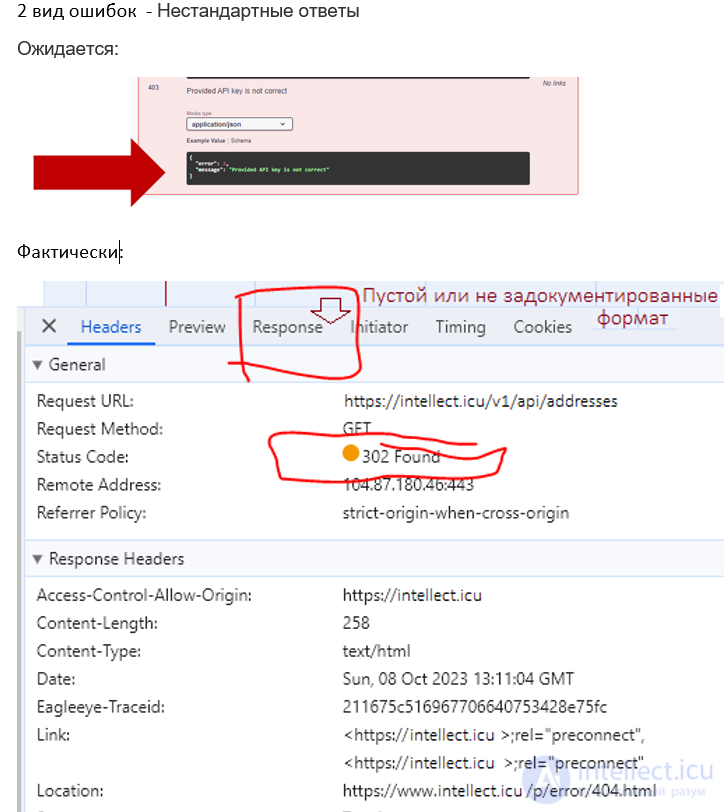725x812 pixels.
Task: Click the dark JSON example code block
Action: 358,168
